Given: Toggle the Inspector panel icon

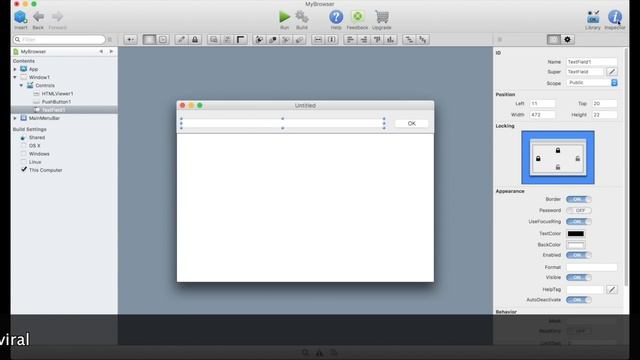Looking at the screenshot, I should point(615,17).
